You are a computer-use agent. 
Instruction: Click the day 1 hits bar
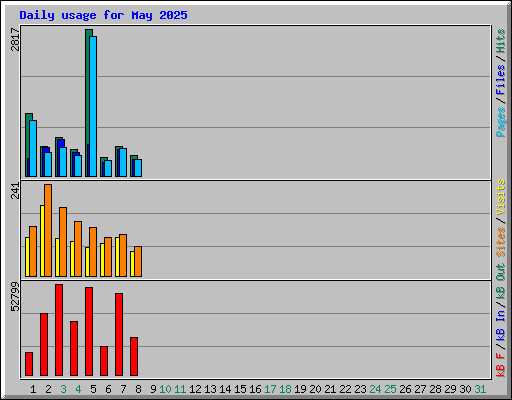click(29, 145)
